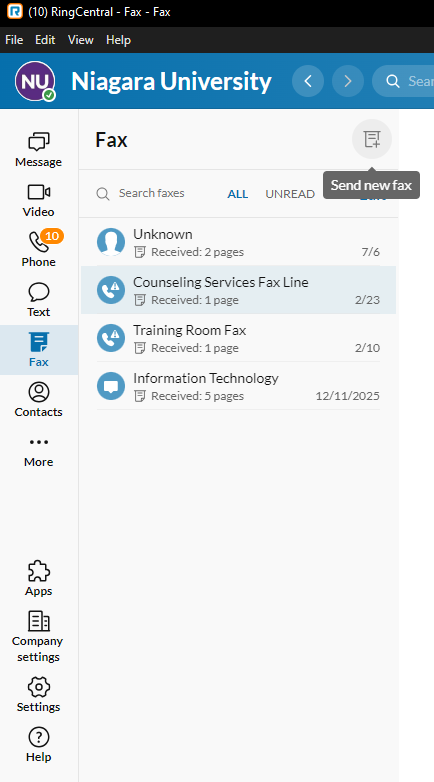Open the Message section in sidebar
The height and width of the screenshot is (782, 434).
click(38, 150)
